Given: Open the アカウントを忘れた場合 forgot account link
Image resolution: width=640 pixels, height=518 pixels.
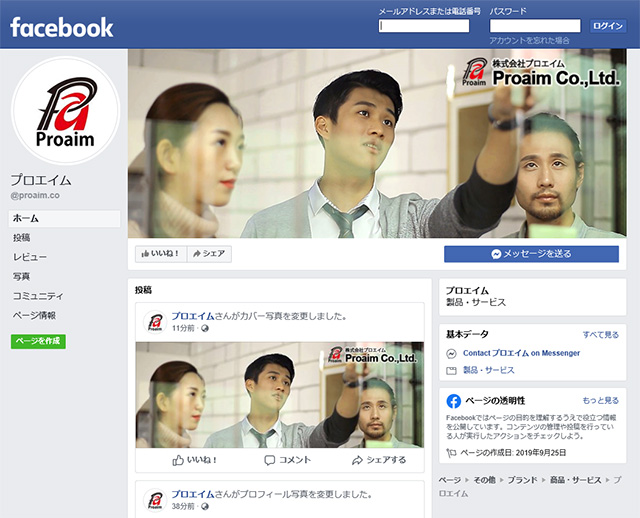Looking at the screenshot, I should pos(529,40).
